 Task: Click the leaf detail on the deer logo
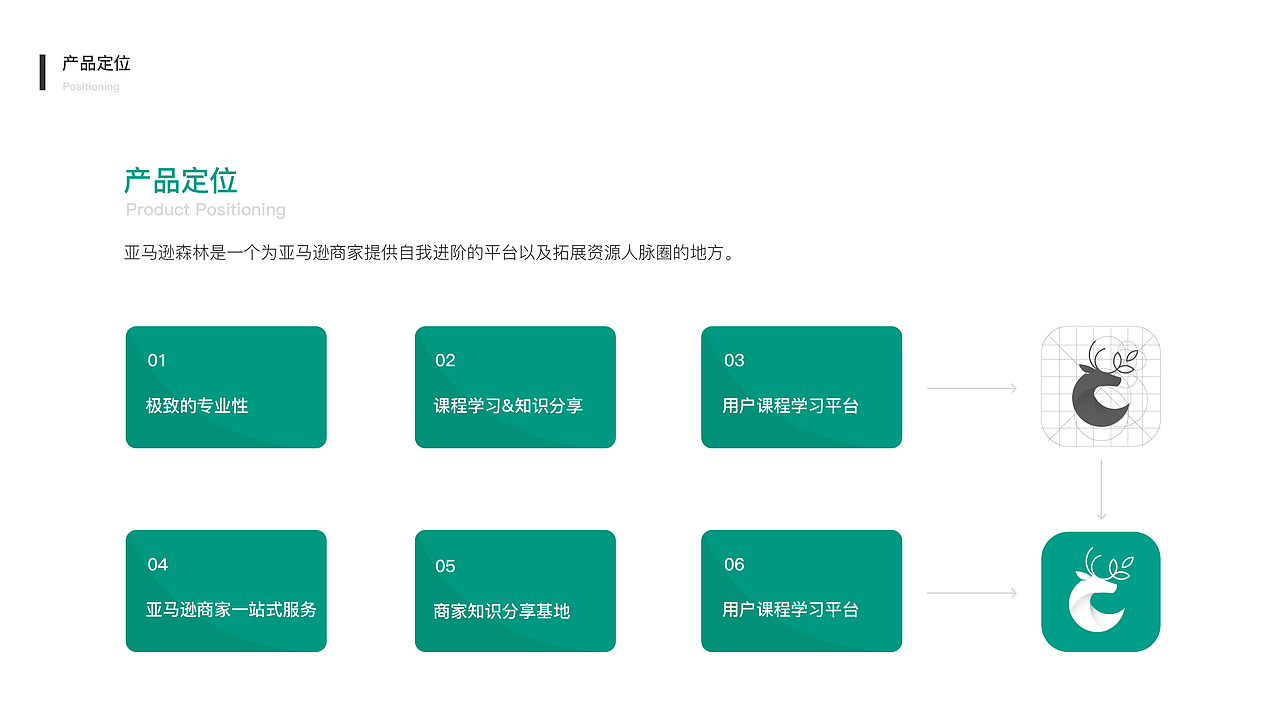coord(1116,360)
